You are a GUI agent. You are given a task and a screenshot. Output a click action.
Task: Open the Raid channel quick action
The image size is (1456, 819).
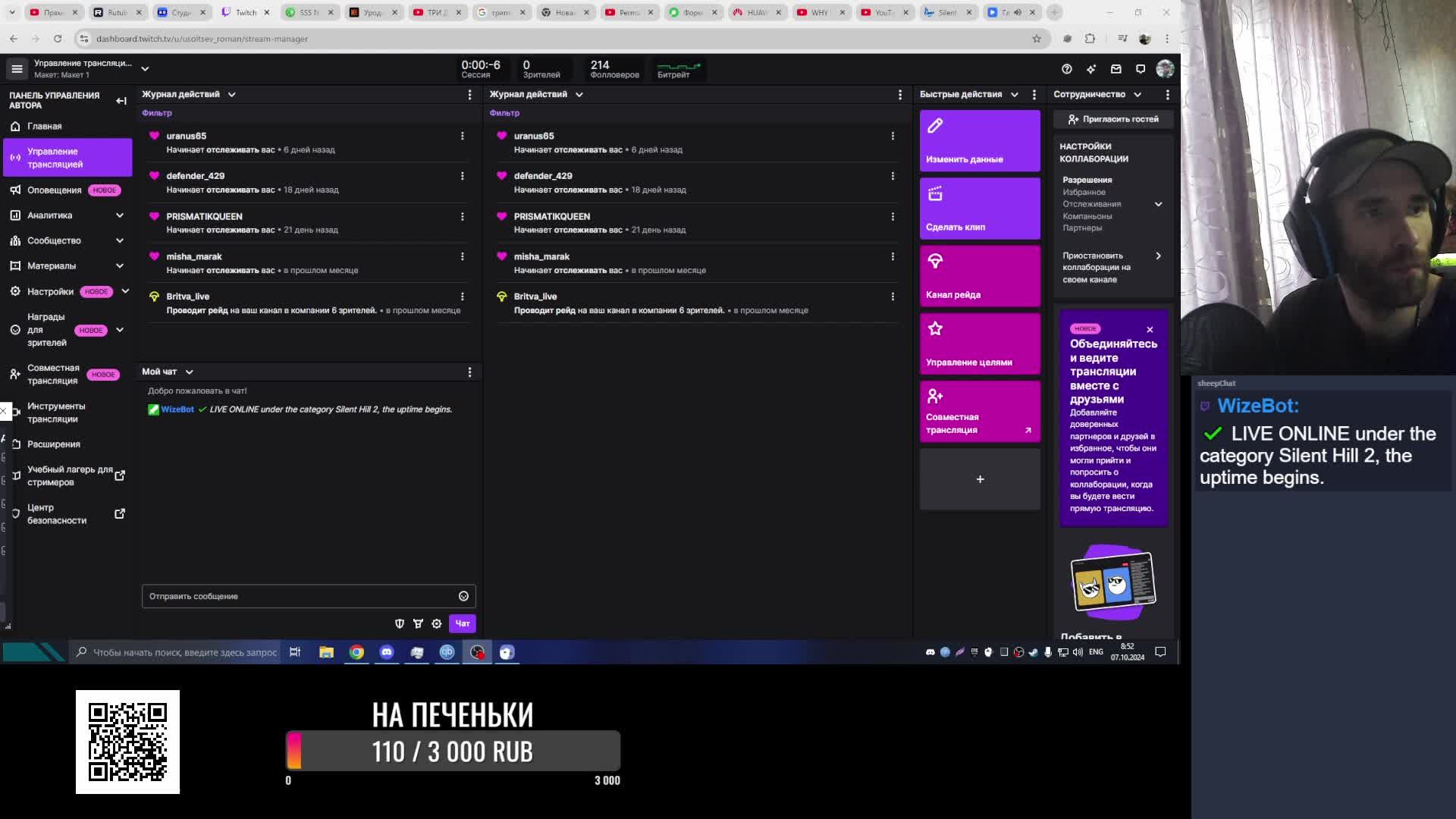click(979, 276)
